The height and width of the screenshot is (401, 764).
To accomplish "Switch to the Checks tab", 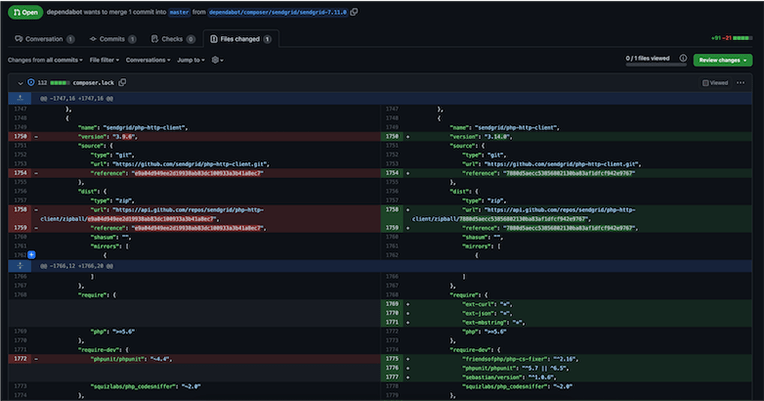I will click(x=173, y=39).
